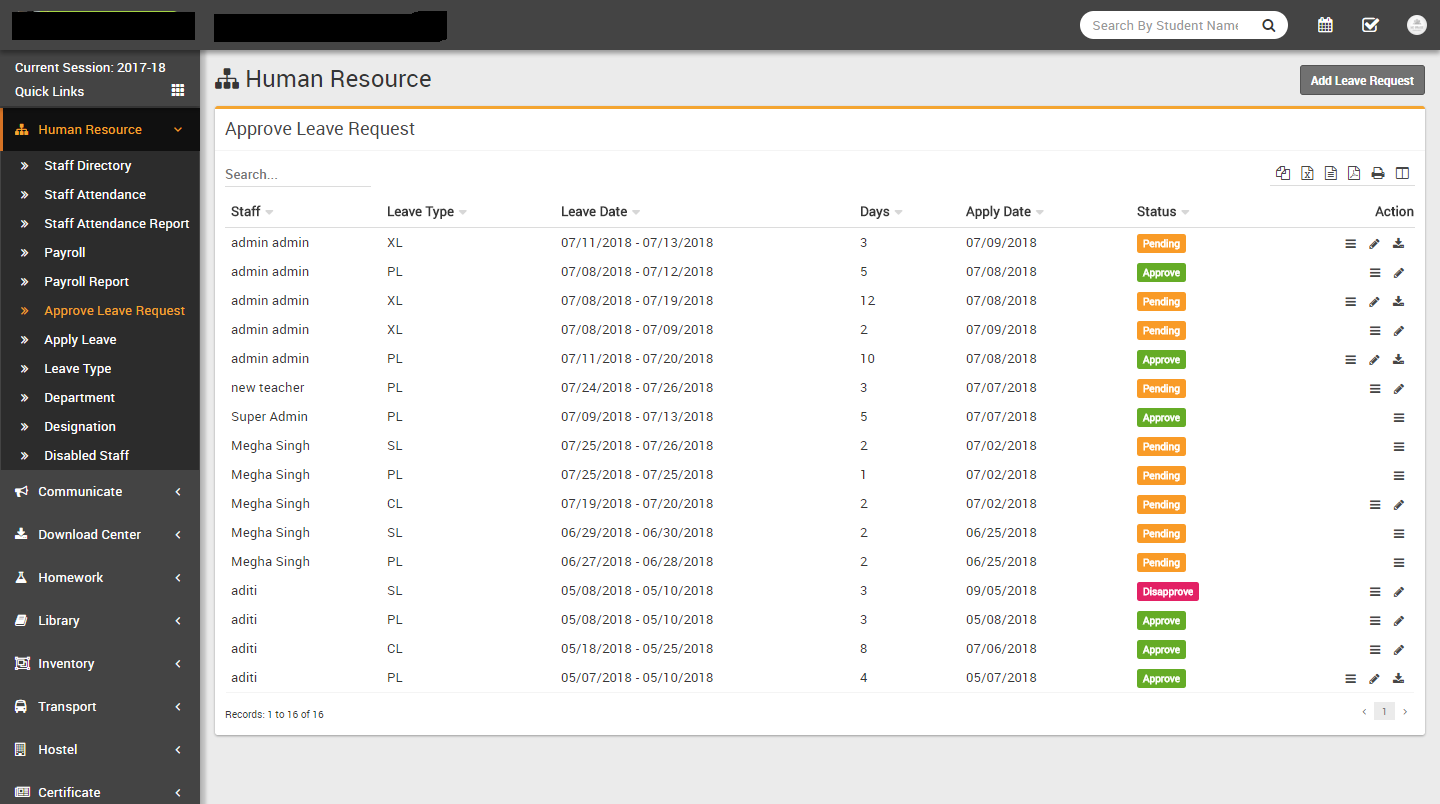Export the leave list as PDF
Viewport: 1440px width, 804px height.
(x=1354, y=174)
